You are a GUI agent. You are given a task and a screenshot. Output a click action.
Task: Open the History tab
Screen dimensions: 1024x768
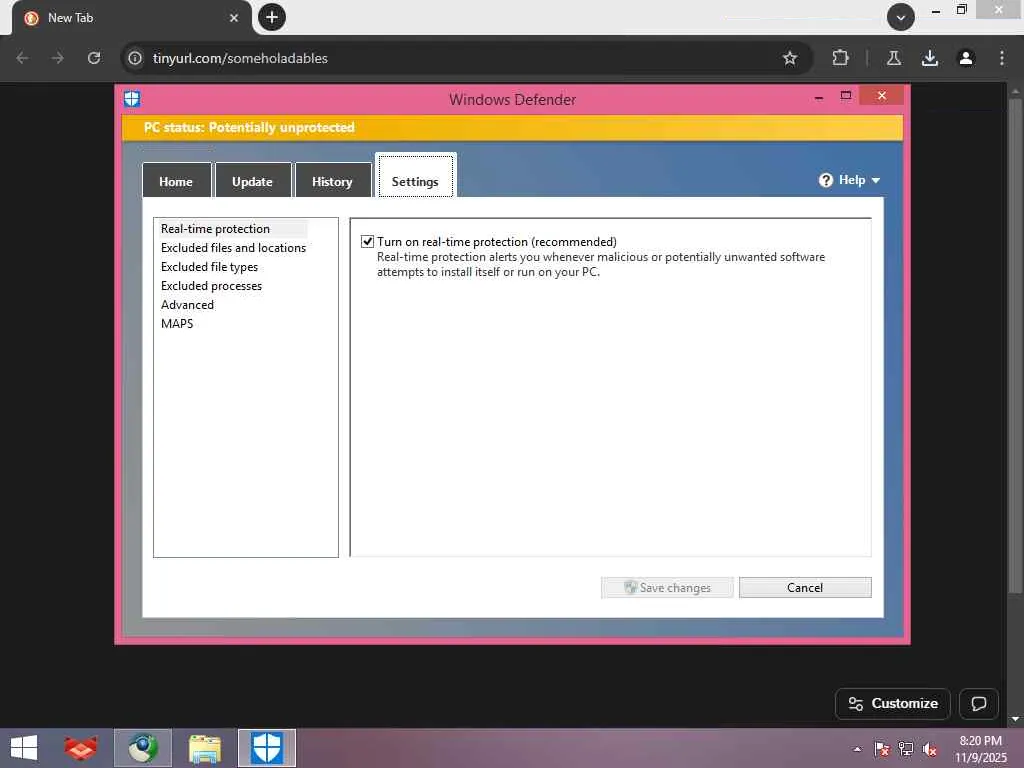[332, 181]
